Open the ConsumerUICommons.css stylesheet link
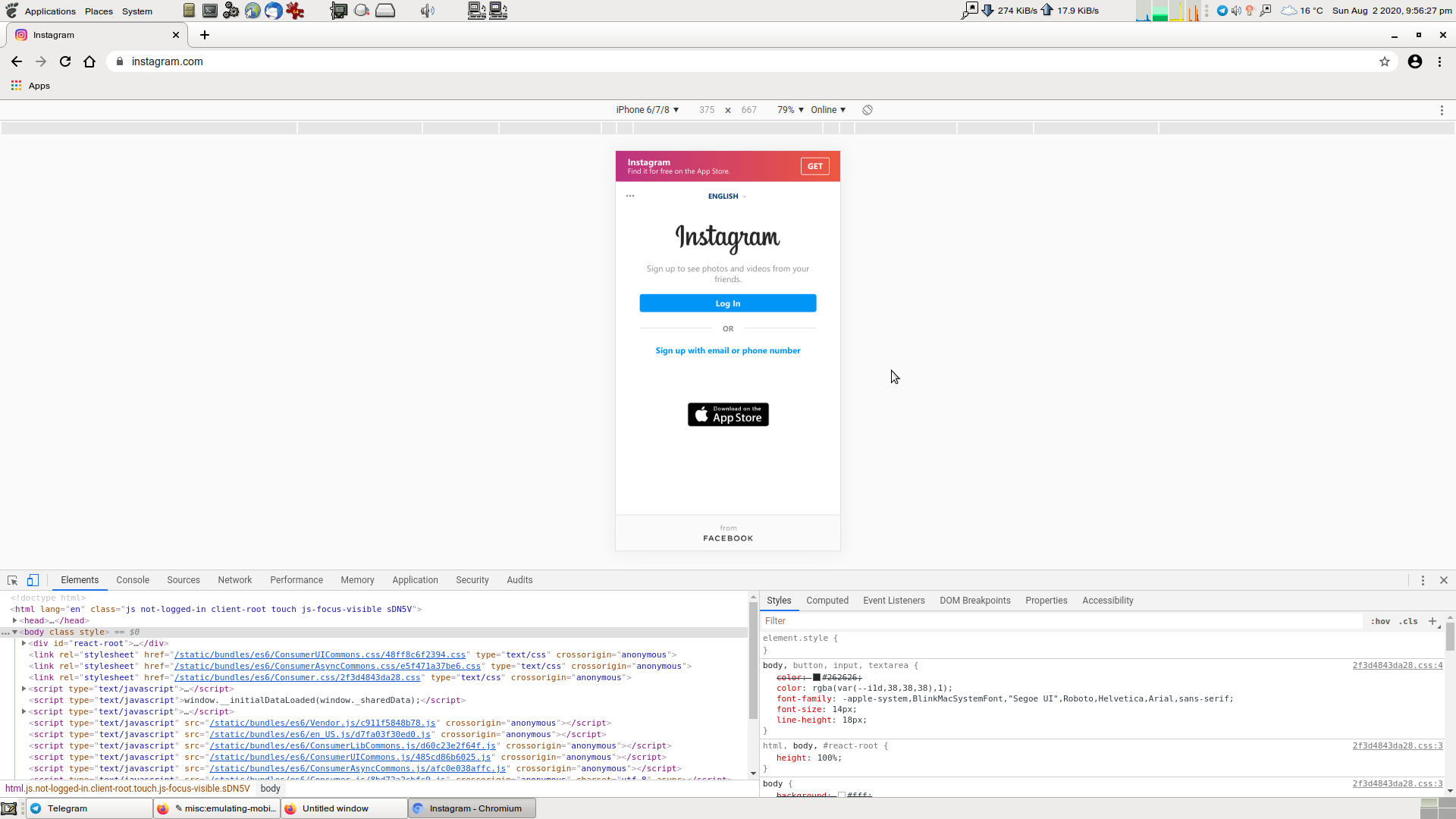This screenshot has height=819, width=1456. [320, 654]
